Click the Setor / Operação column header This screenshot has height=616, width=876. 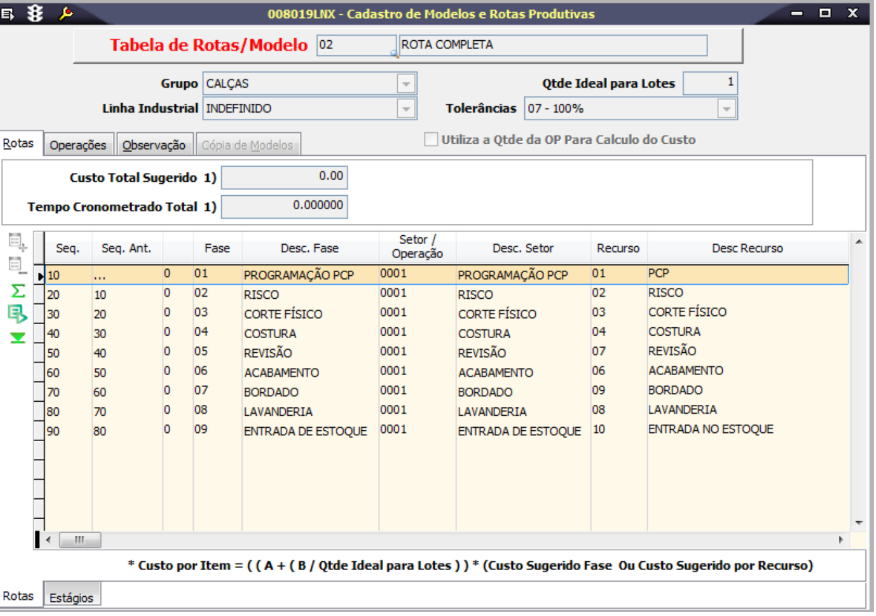click(417, 247)
